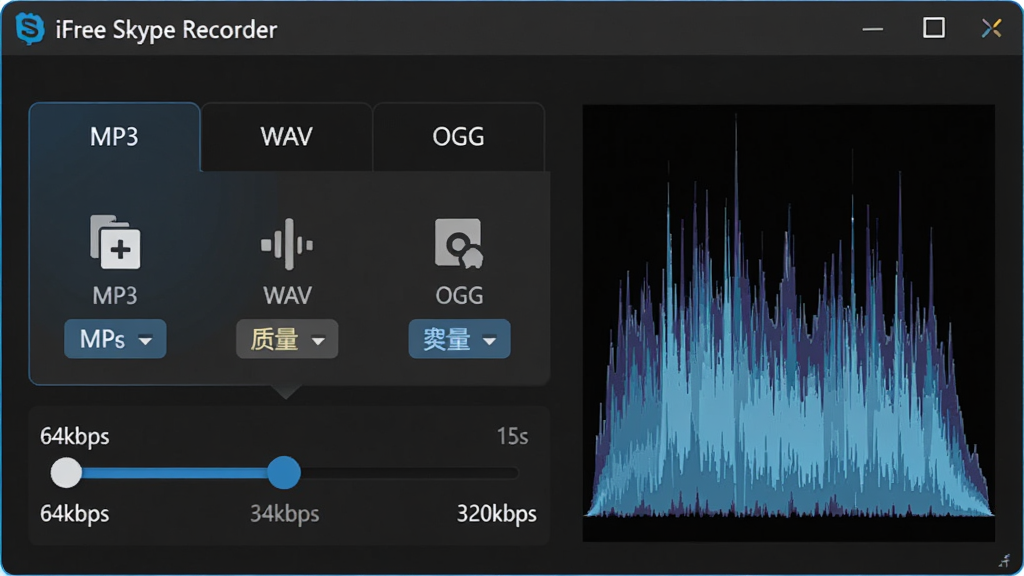The image size is (1024, 576).
Task: Click the 320kbps maximum label
Action: click(496, 514)
